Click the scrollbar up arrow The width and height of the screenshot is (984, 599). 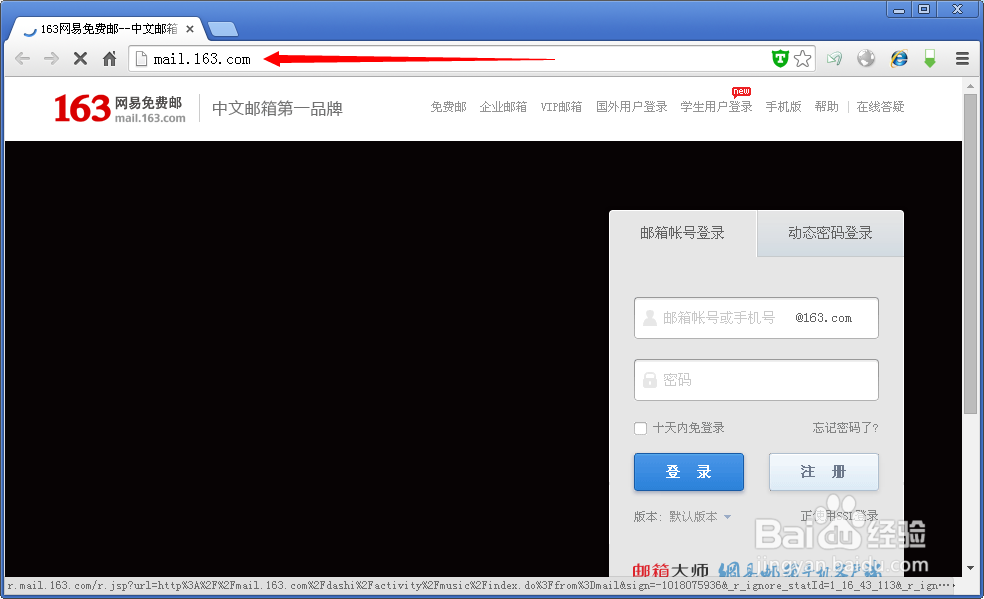(970, 87)
